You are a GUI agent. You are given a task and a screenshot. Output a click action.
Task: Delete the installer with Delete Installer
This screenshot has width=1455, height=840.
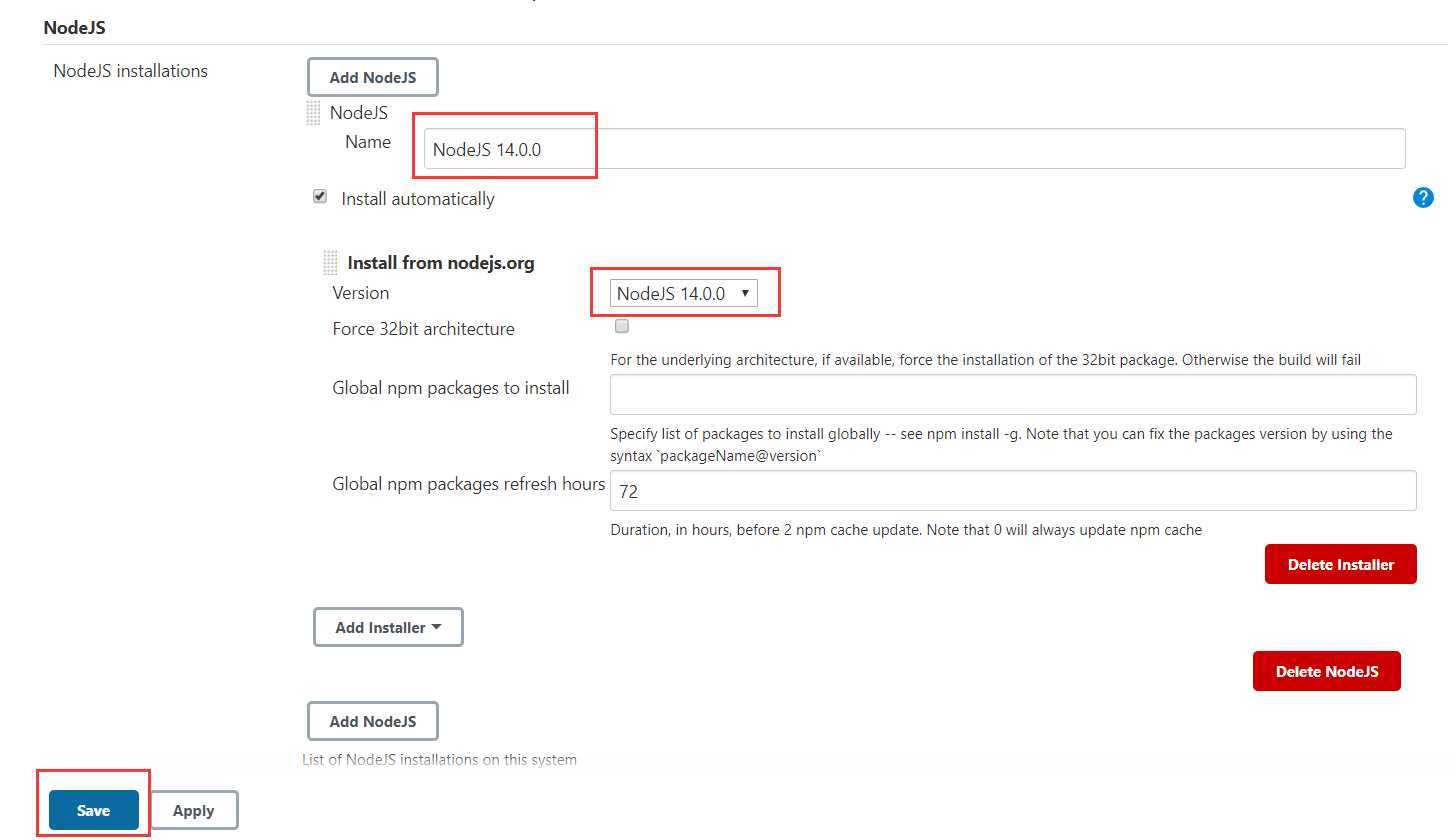(x=1340, y=564)
